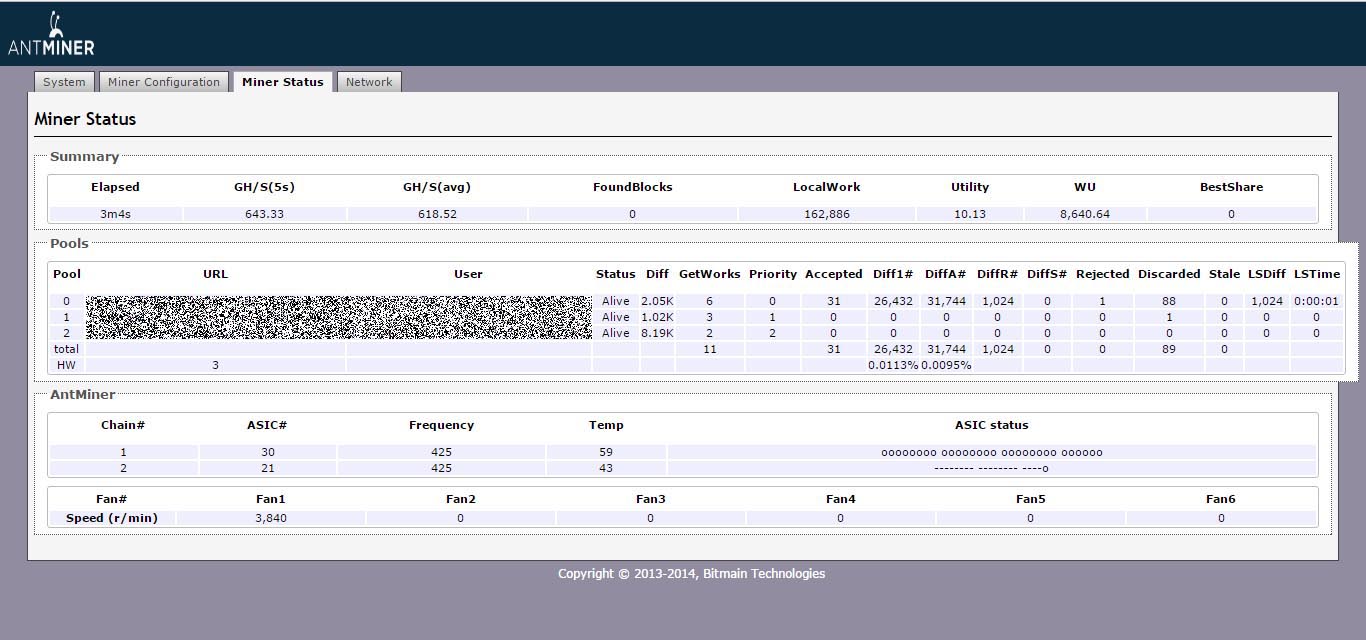The width and height of the screenshot is (1366, 640).
Task: Click the GH/S(5s) value 643.33
Action: click(x=264, y=214)
